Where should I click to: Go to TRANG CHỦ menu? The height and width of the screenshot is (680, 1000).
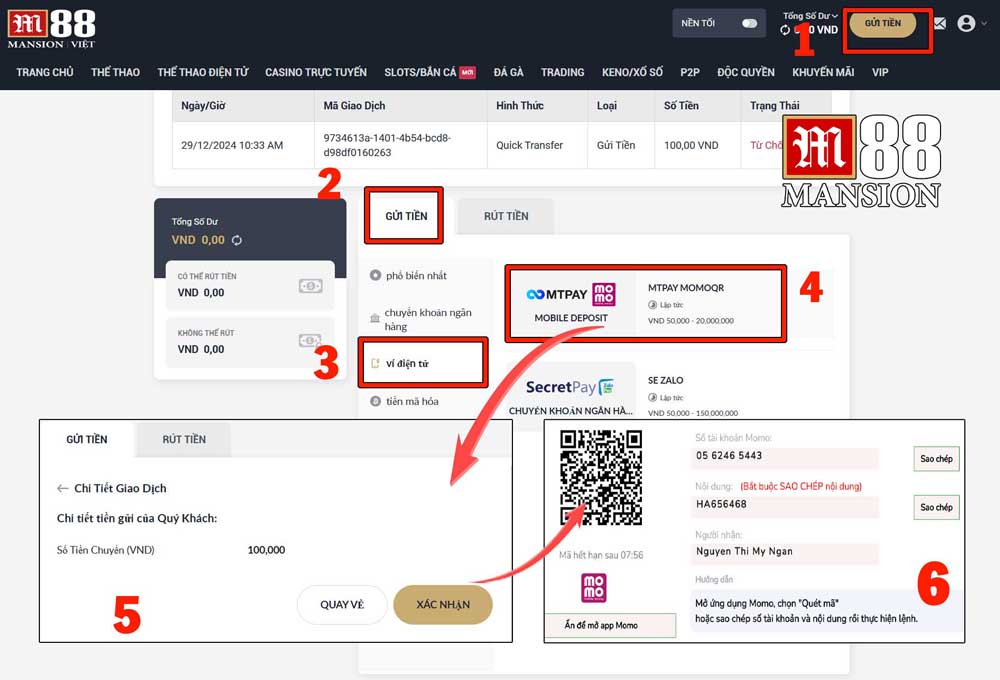(45, 72)
